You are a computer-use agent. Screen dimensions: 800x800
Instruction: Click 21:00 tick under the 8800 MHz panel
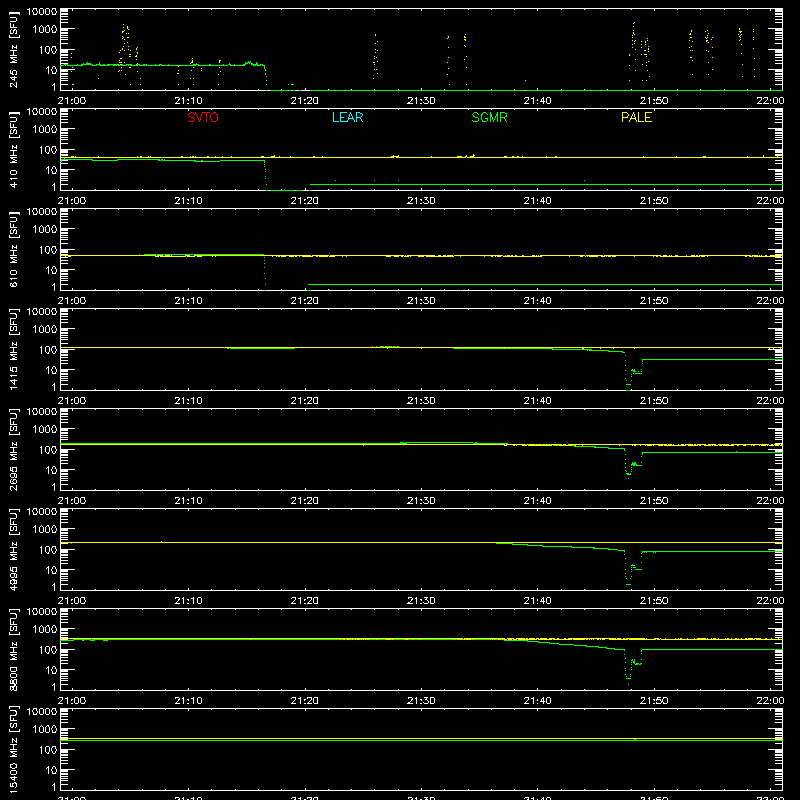pos(71,701)
